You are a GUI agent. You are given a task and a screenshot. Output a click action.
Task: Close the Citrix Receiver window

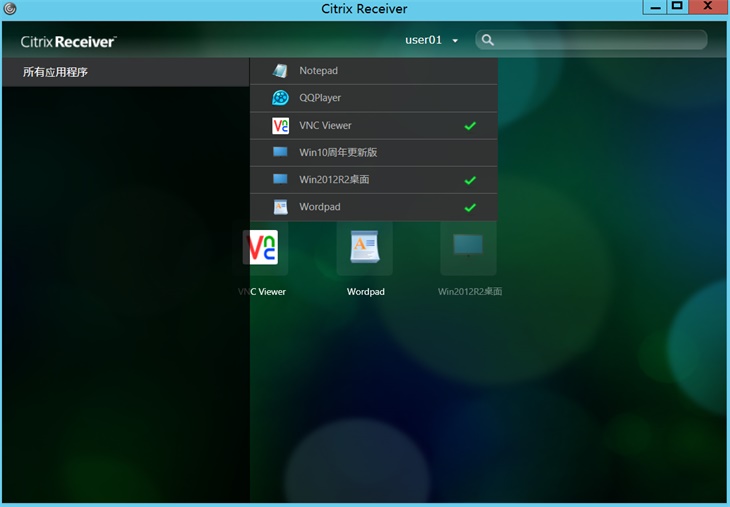coord(708,7)
